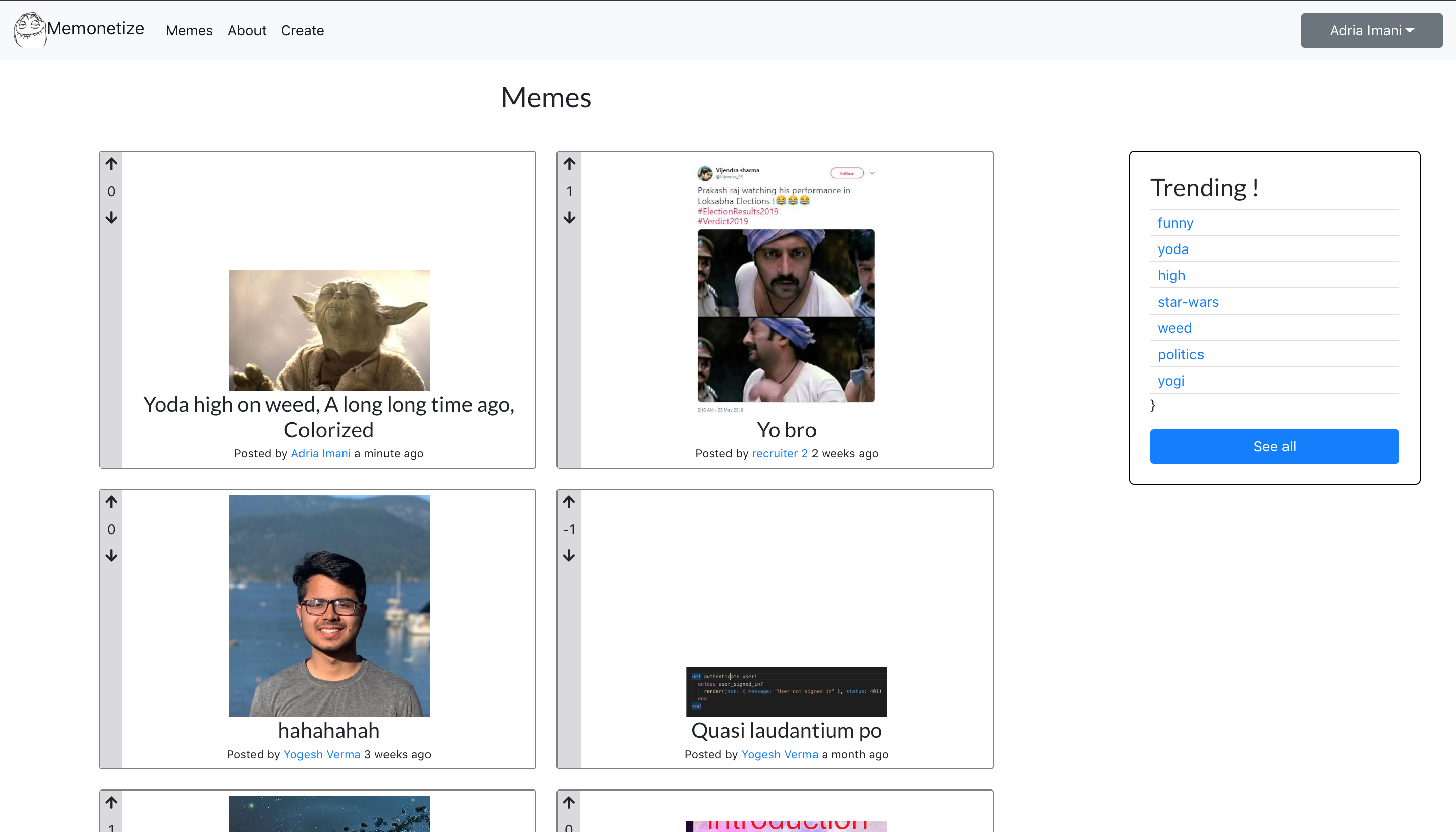The height and width of the screenshot is (832, 1456).
Task: Open the hahahahah portrait photo
Action: click(x=329, y=606)
